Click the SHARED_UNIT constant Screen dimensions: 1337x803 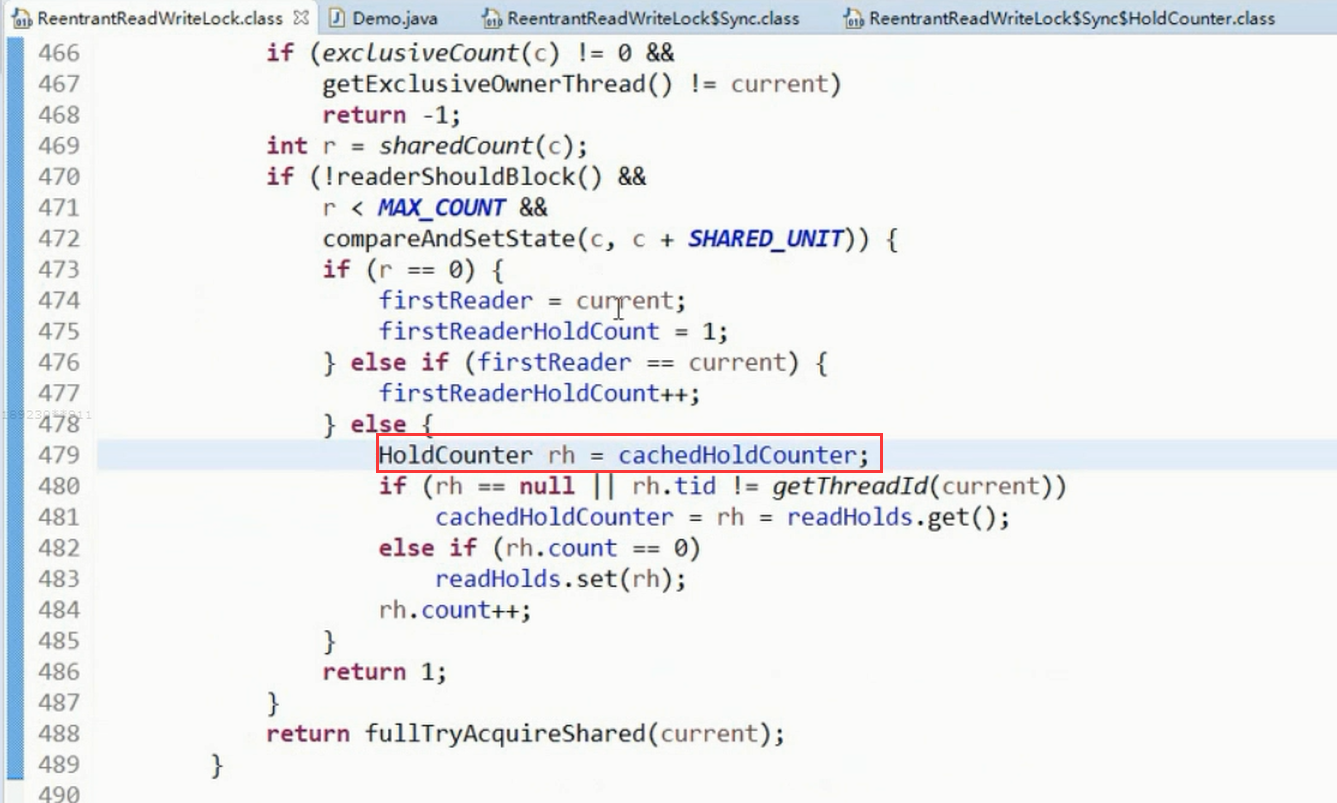tap(765, 239)
